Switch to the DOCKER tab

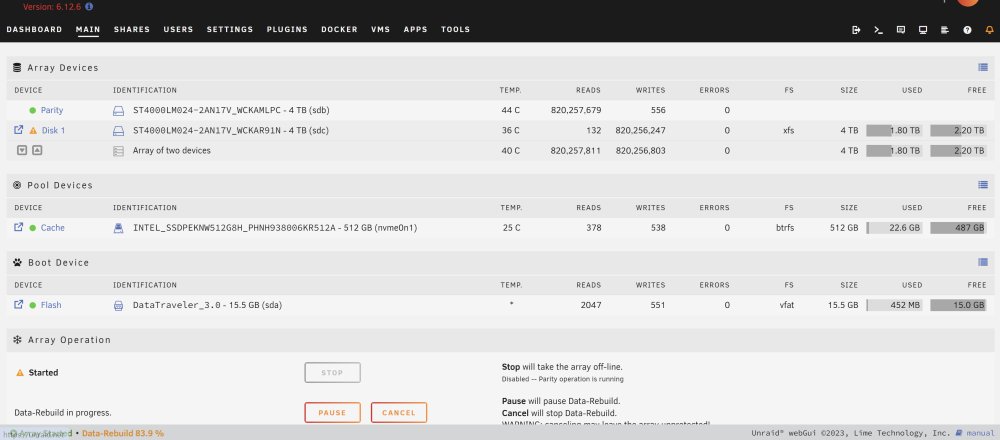click(339, 29)
